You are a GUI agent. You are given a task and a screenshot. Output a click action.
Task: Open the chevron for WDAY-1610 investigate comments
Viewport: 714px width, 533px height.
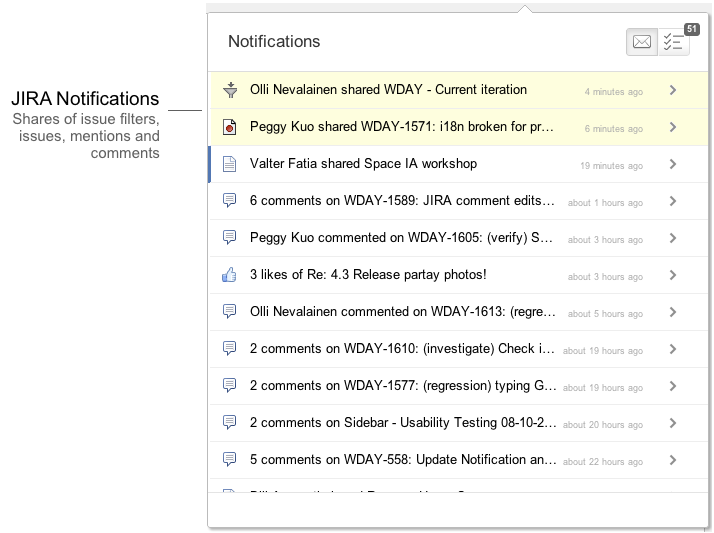[x=673, y=349]
